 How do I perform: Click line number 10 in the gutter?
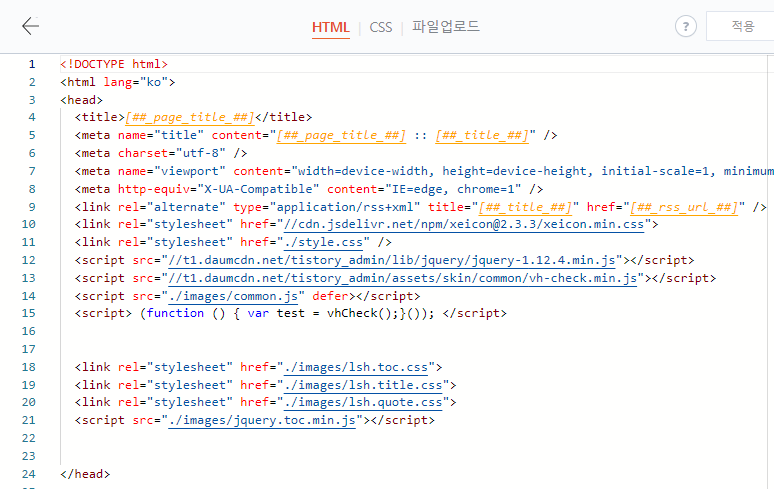click(29, 225)
